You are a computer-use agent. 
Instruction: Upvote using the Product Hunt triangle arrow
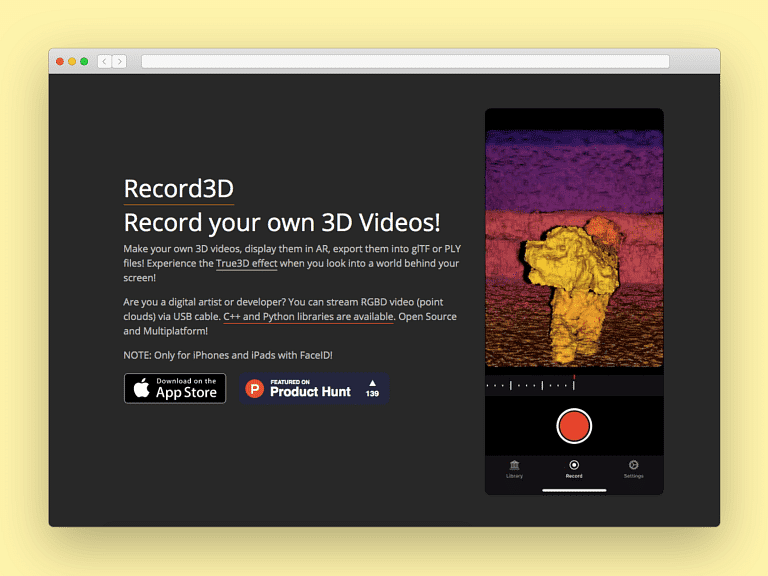click(x=372, y=382)
